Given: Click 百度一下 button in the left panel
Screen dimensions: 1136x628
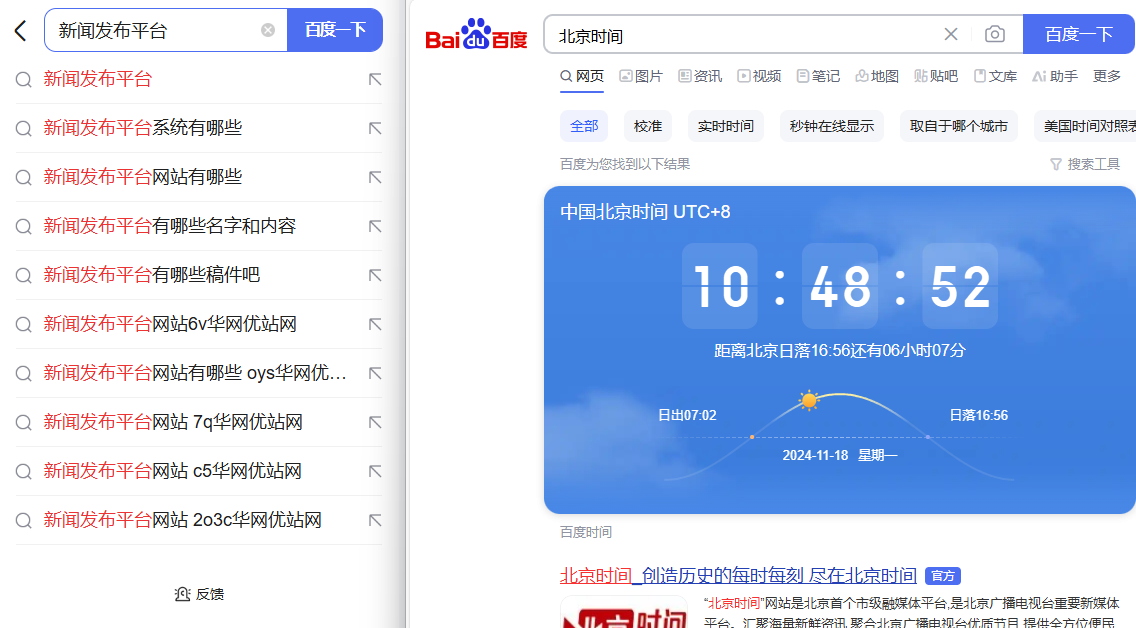Looking at the screenshot, I should pos(335,30).
